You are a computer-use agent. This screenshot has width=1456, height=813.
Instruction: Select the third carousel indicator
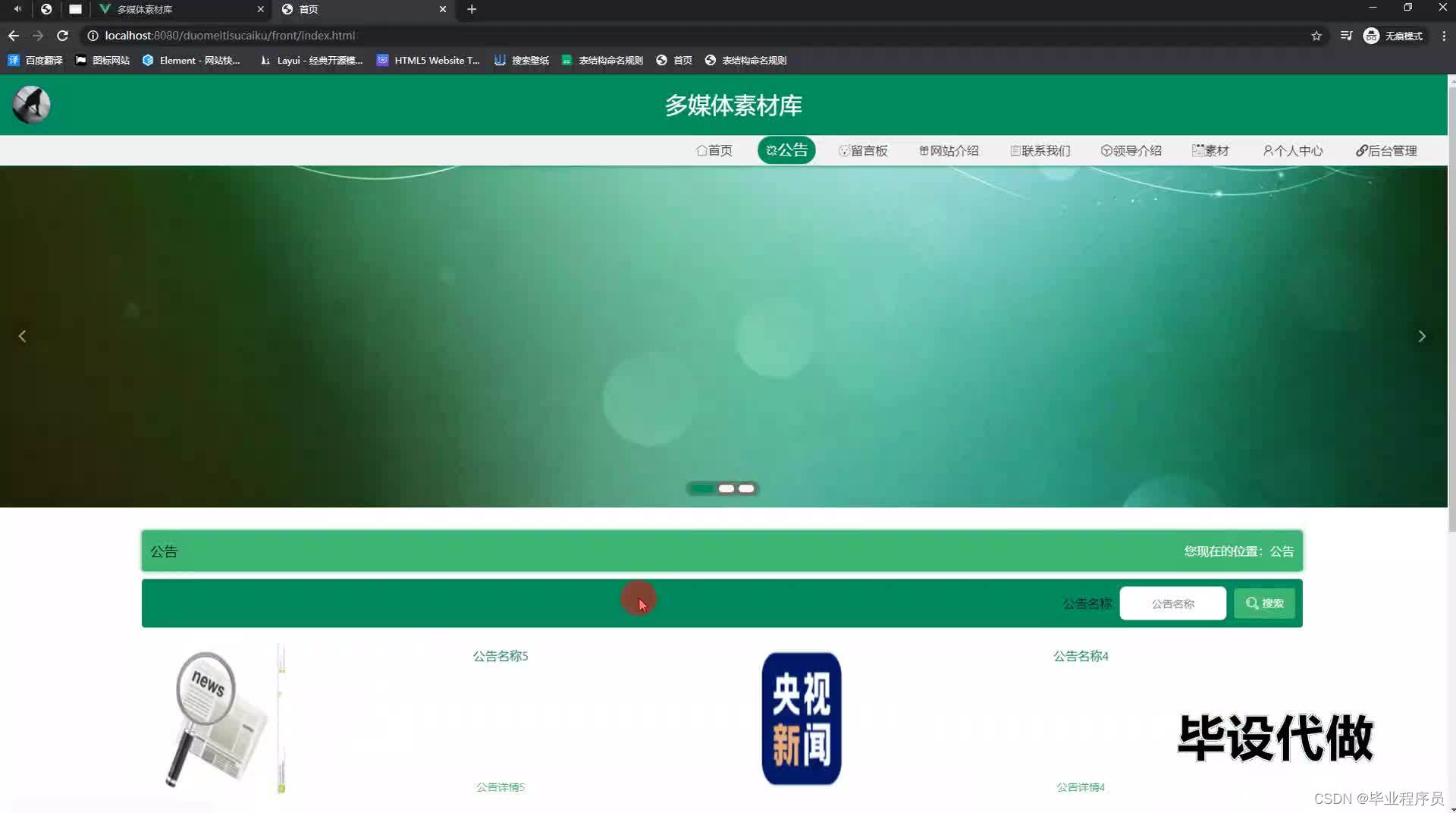(747, 488)
